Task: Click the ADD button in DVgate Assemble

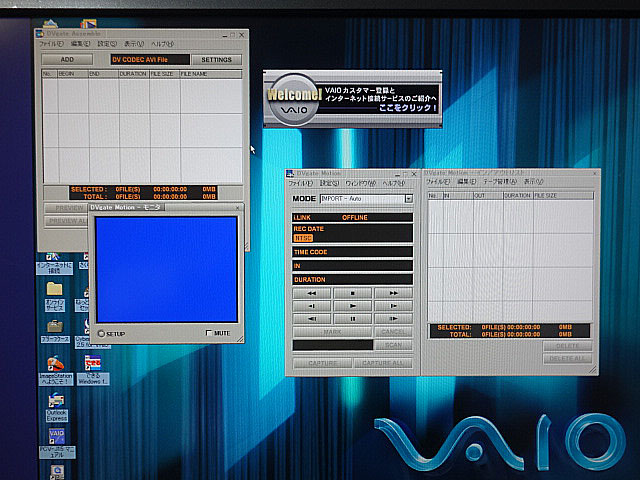Action: (x=67, y=60)
